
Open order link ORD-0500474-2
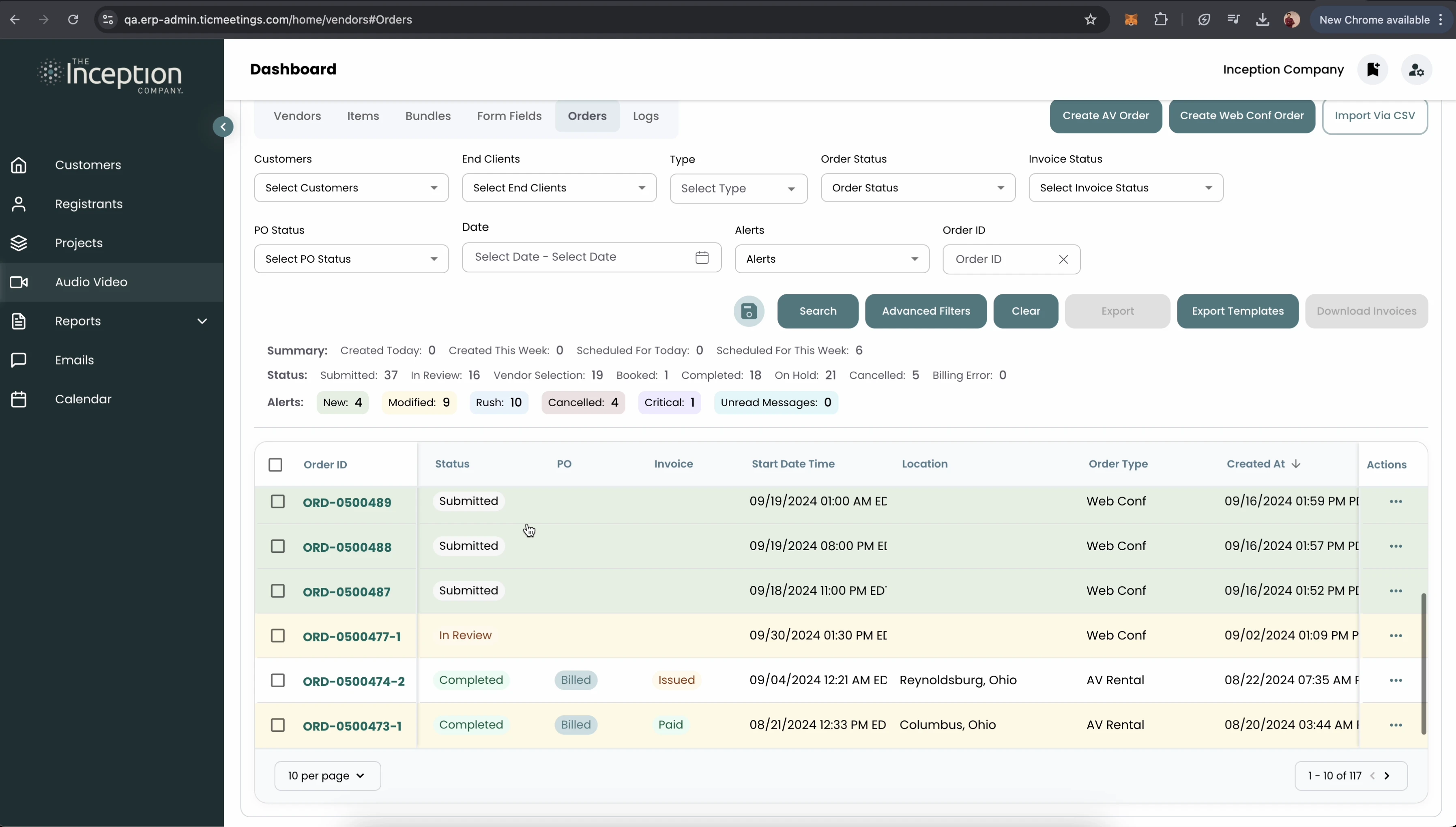353,681
